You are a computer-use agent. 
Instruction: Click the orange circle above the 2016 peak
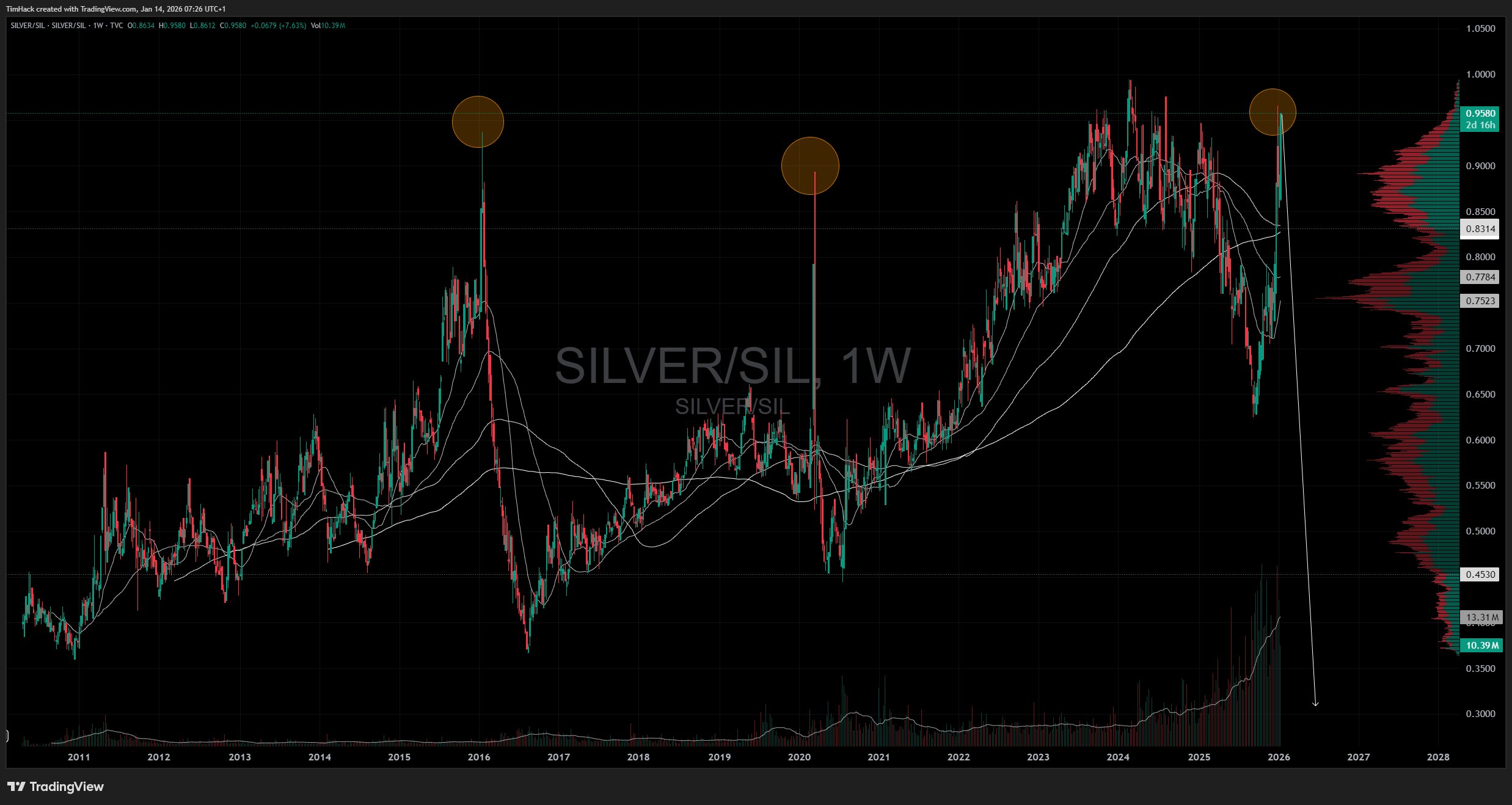[x=478, y=122]
